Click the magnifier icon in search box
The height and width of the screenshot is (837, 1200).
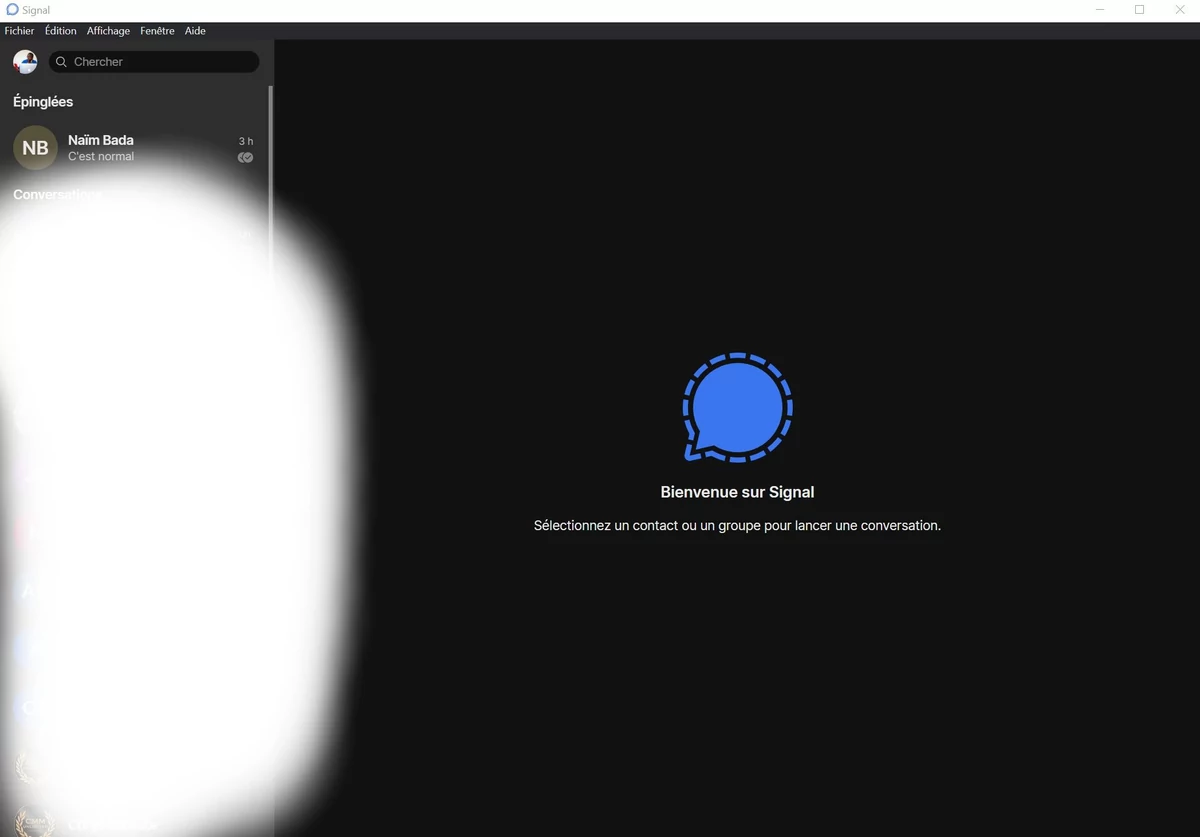pos(62,62)
